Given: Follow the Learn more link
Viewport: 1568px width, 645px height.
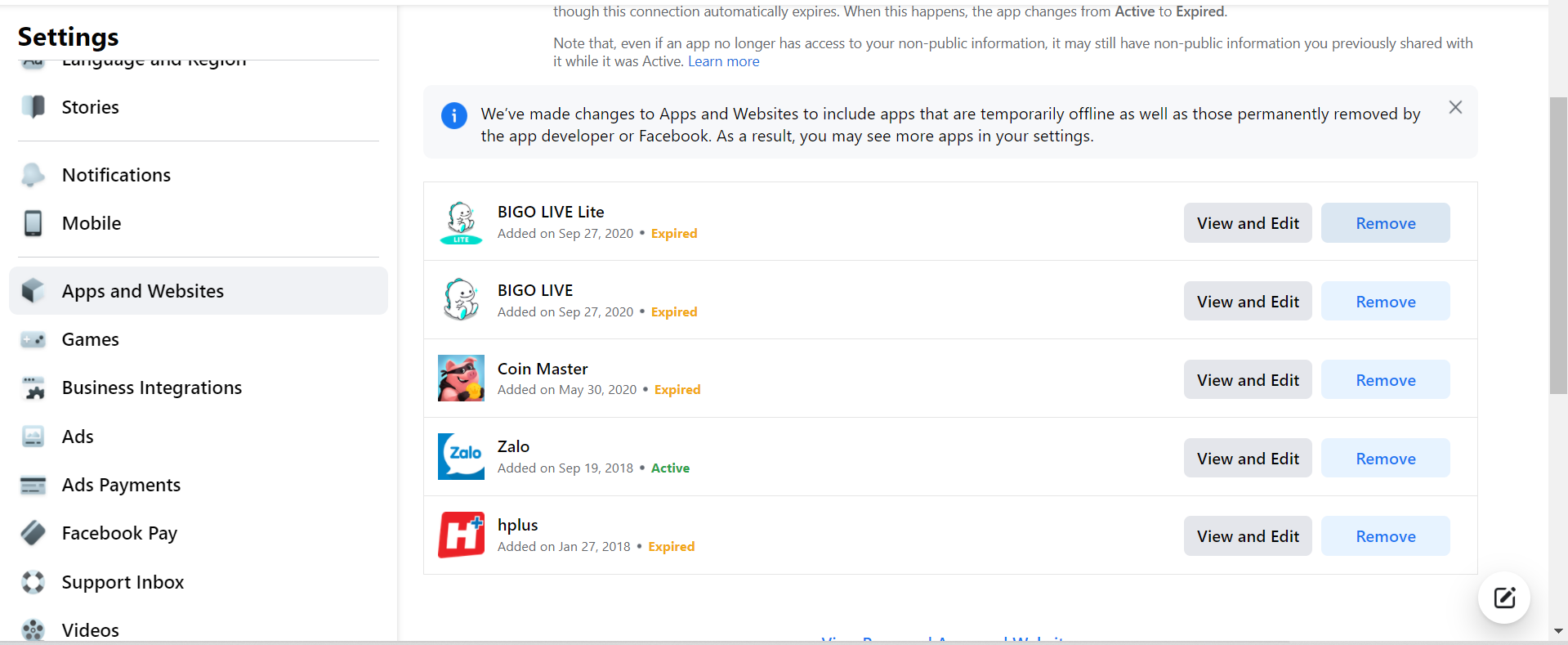Looking at the screenshot, I should tap(723, 61).
